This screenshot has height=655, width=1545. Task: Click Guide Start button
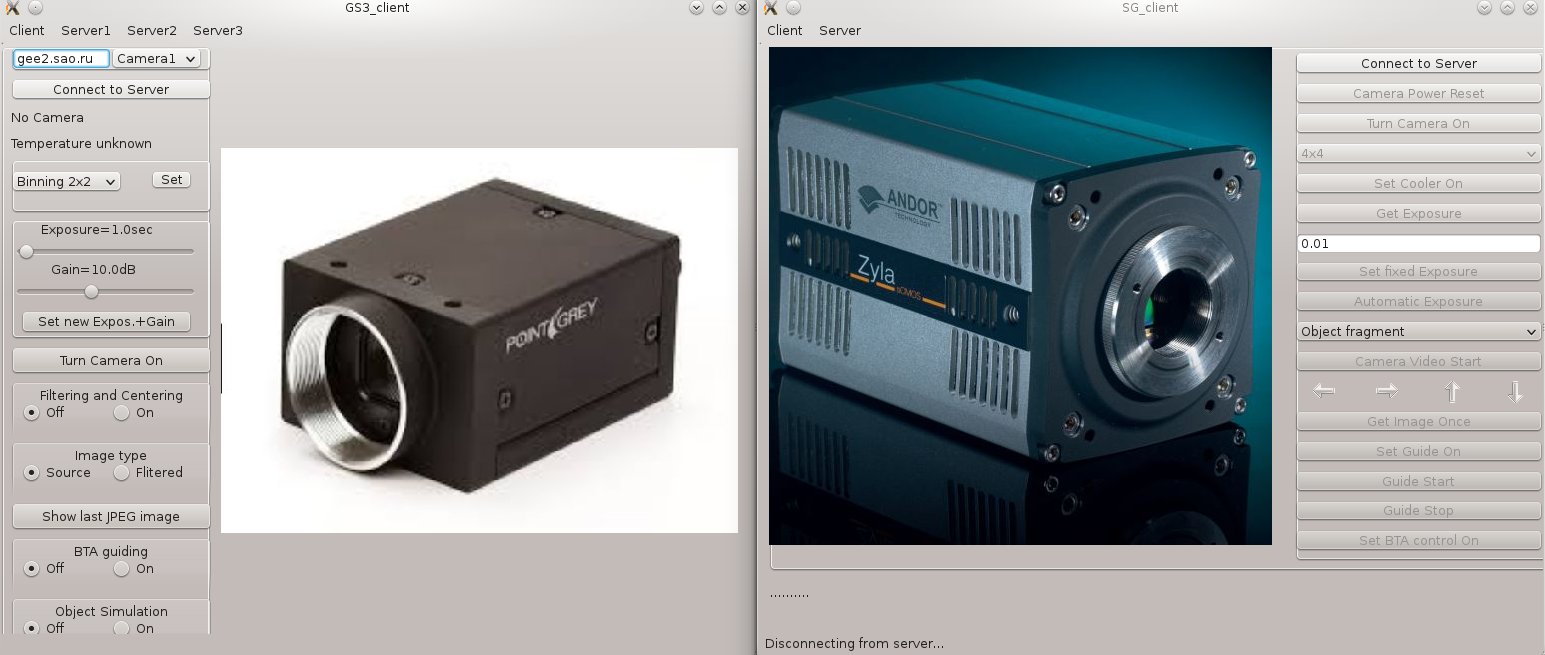[1418, 481]
